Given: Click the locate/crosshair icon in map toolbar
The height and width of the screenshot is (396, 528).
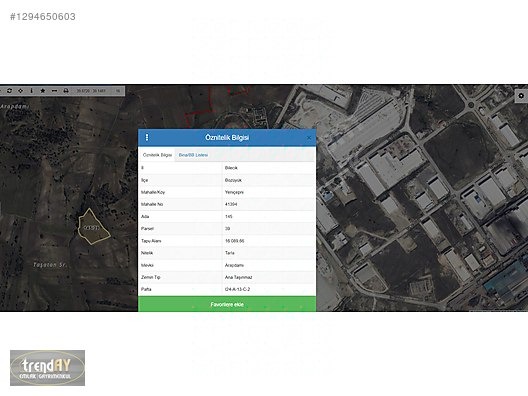Looking at the screenshot, I should coord(21,91).
